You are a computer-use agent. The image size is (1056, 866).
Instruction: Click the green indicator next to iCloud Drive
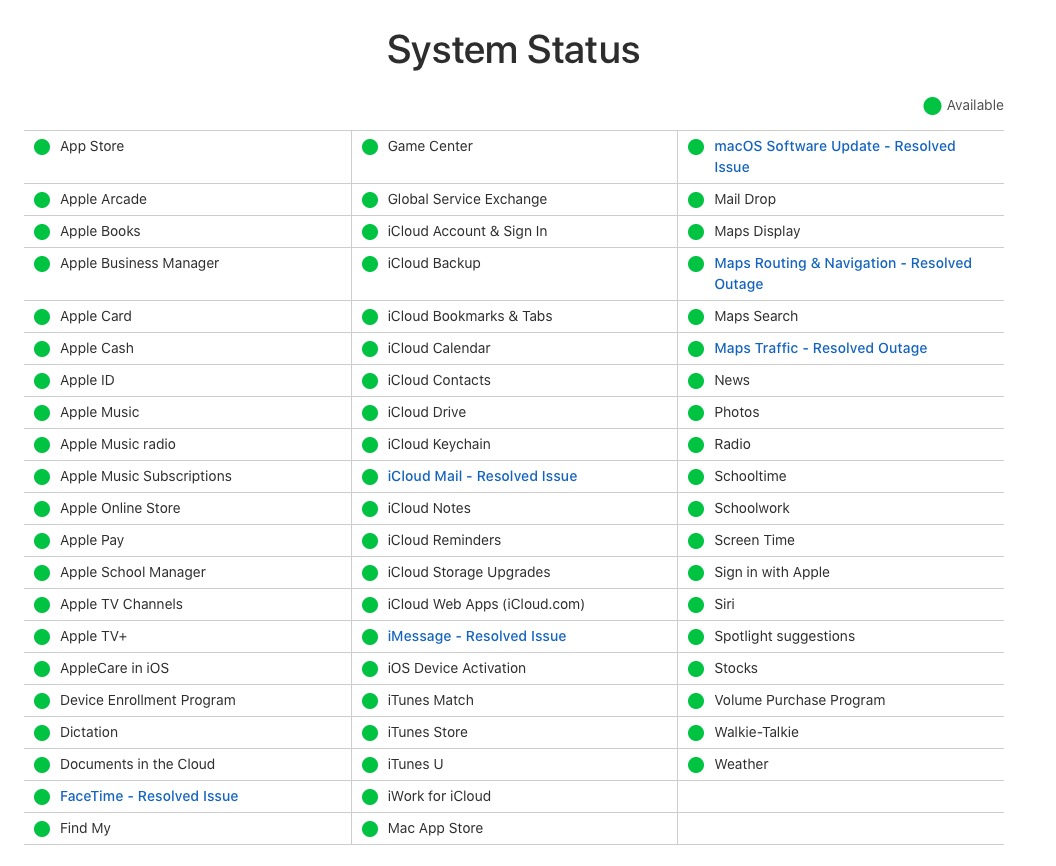[x=370, y=413]
